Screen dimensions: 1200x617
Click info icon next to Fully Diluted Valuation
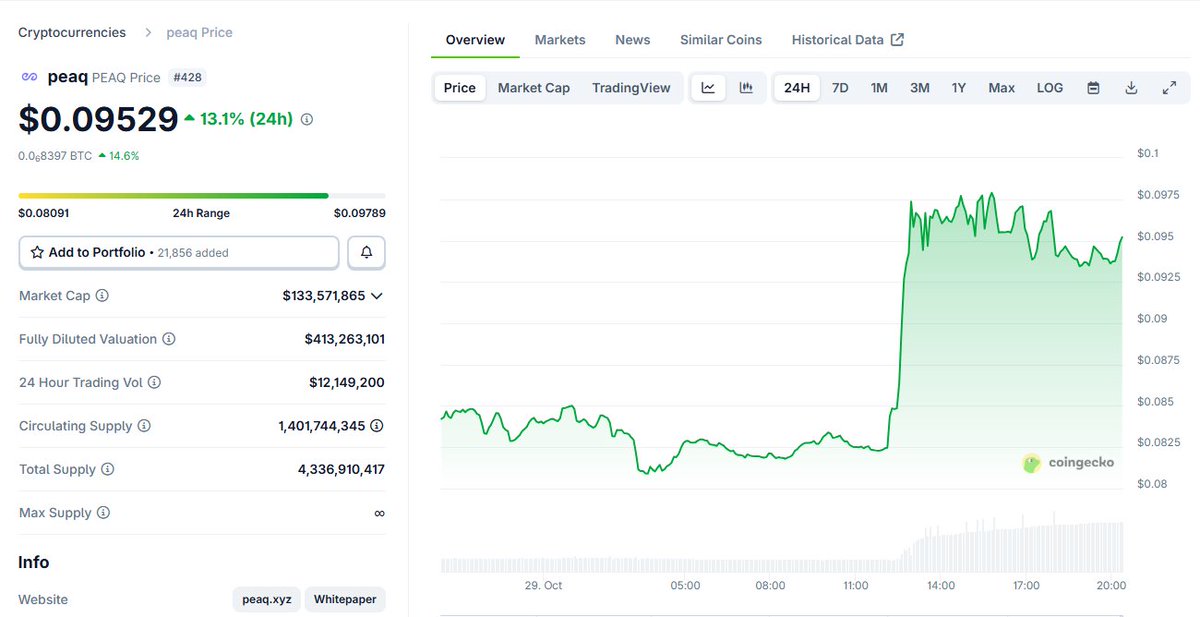(169, 339)
